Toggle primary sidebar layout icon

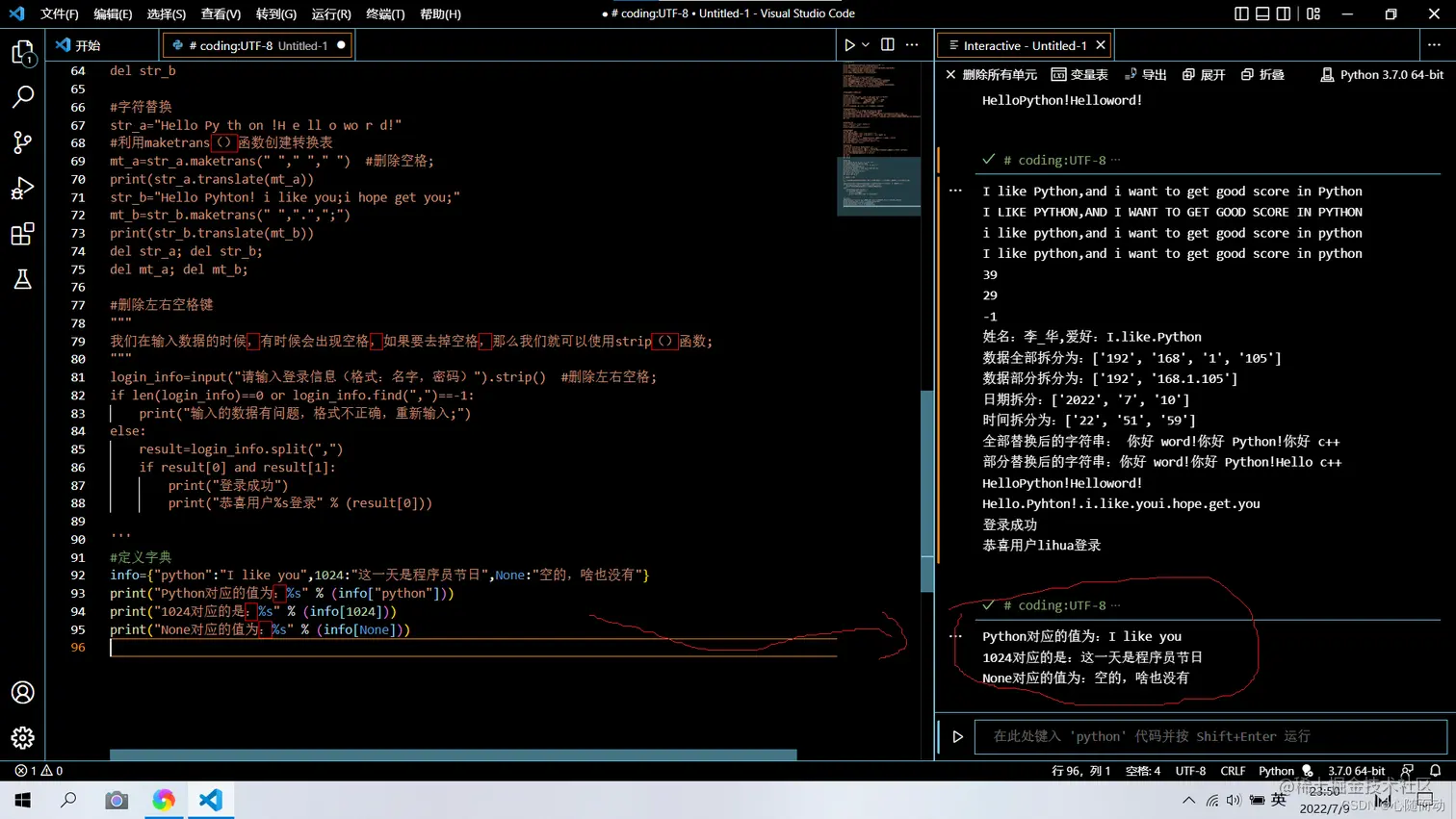pos(1241,13)
